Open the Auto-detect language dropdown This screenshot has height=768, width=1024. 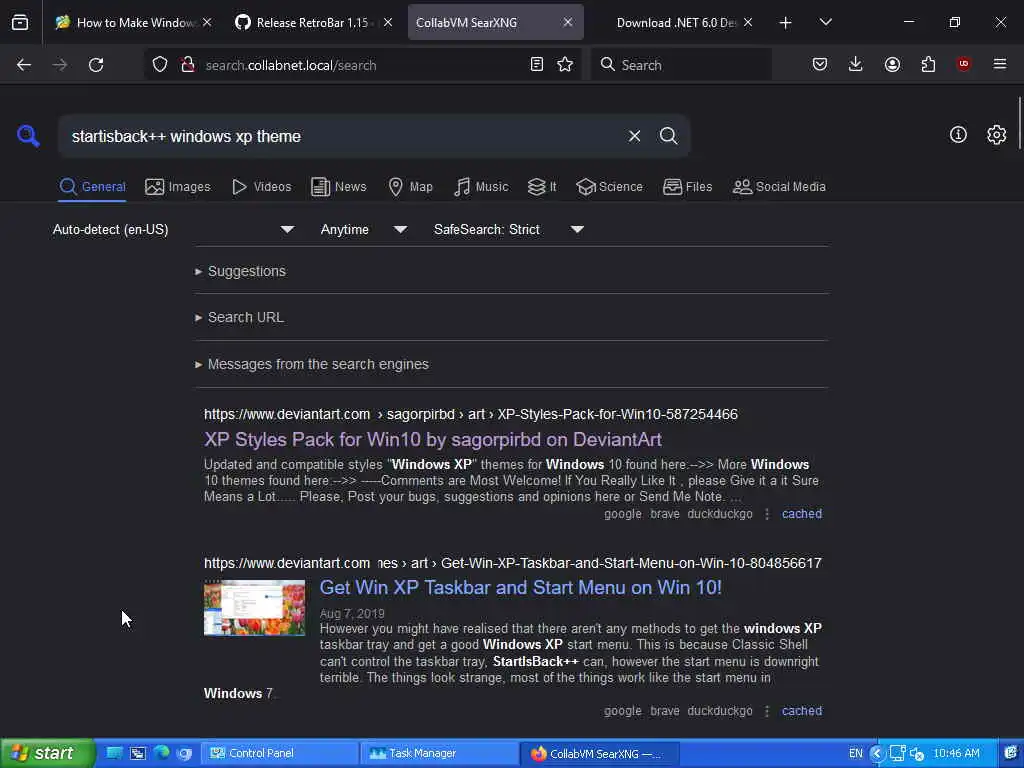173,229
